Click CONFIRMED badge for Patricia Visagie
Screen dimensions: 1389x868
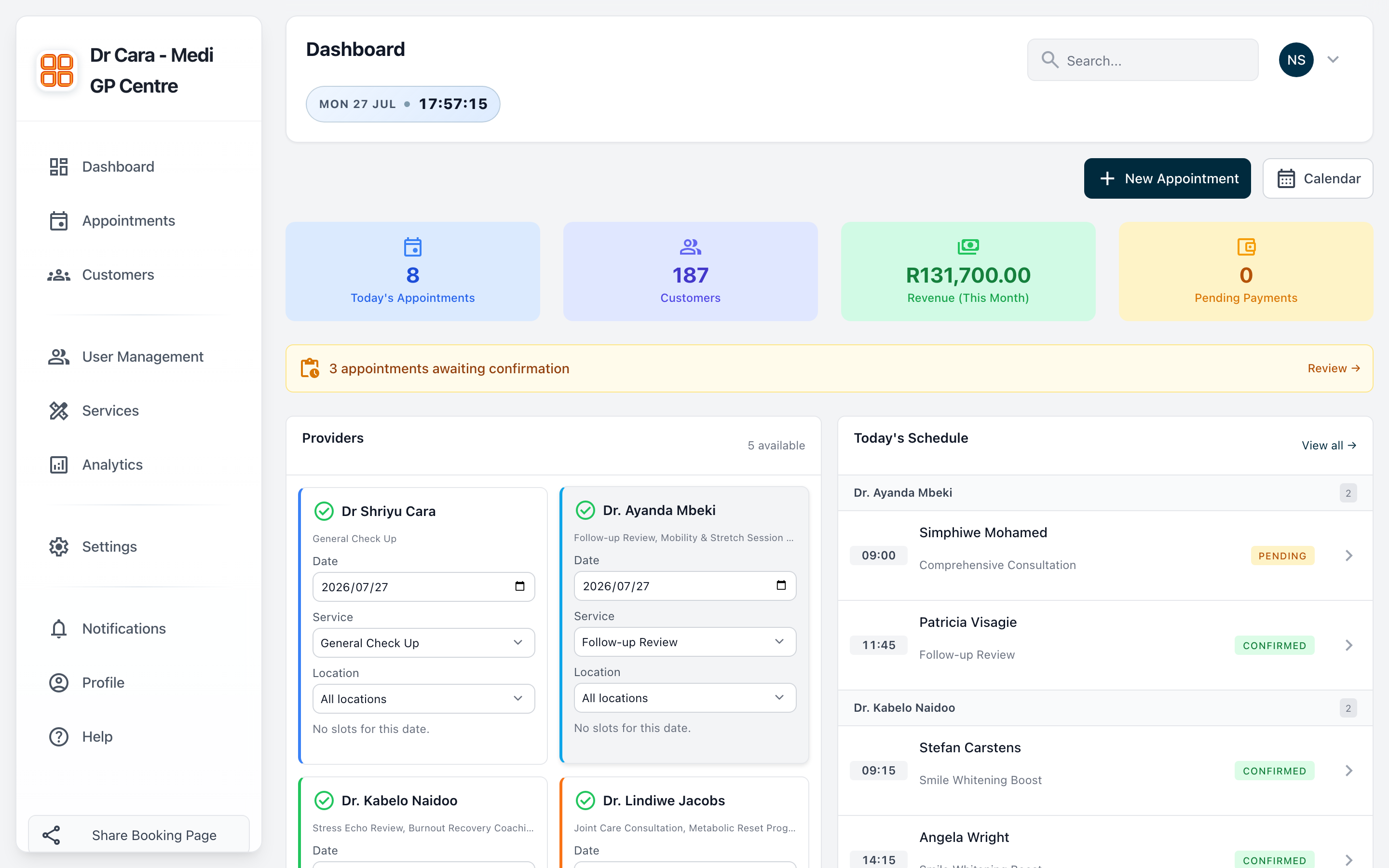tap(1274, 645)
